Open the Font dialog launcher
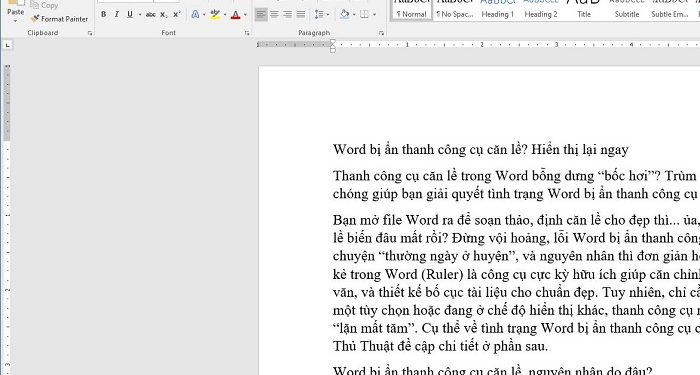Image resolution: width=700 pixels, height=375 pixels. [x=247, y=33]
